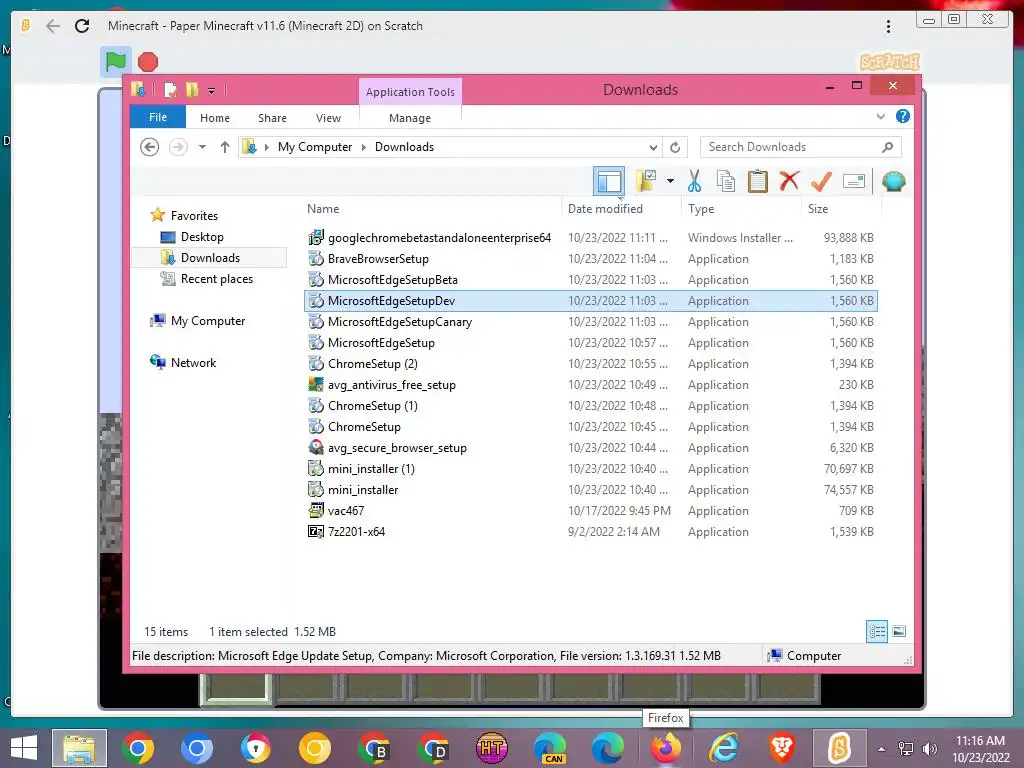Click the Paste clipboard icon
The image size is (1024, 768).
point(758,181)
